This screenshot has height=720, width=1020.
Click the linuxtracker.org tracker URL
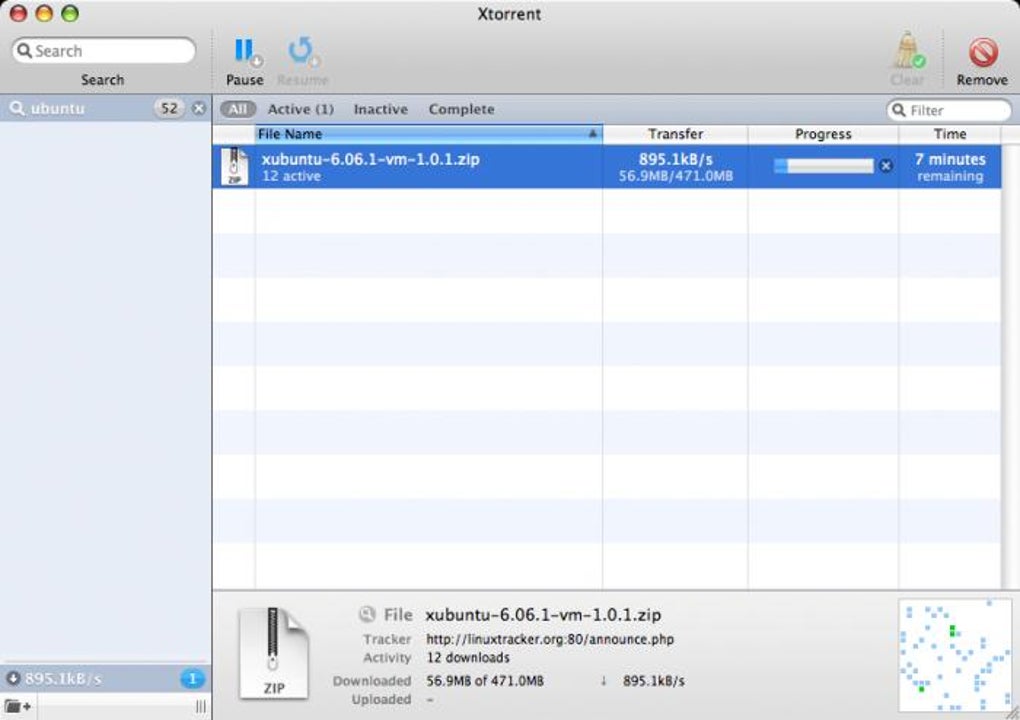tap(550, 639)
